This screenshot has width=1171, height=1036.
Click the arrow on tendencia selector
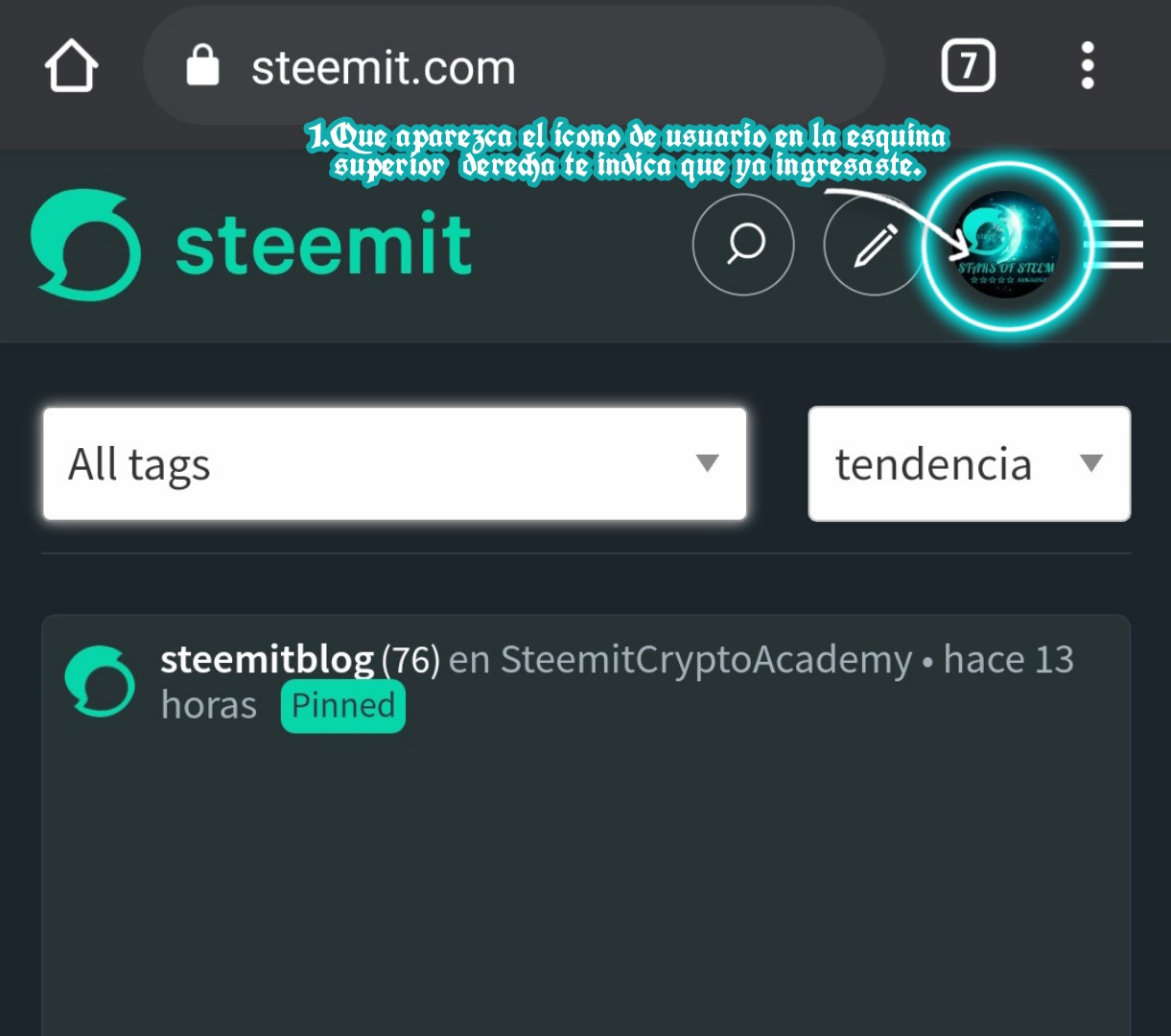point(1090,464)
